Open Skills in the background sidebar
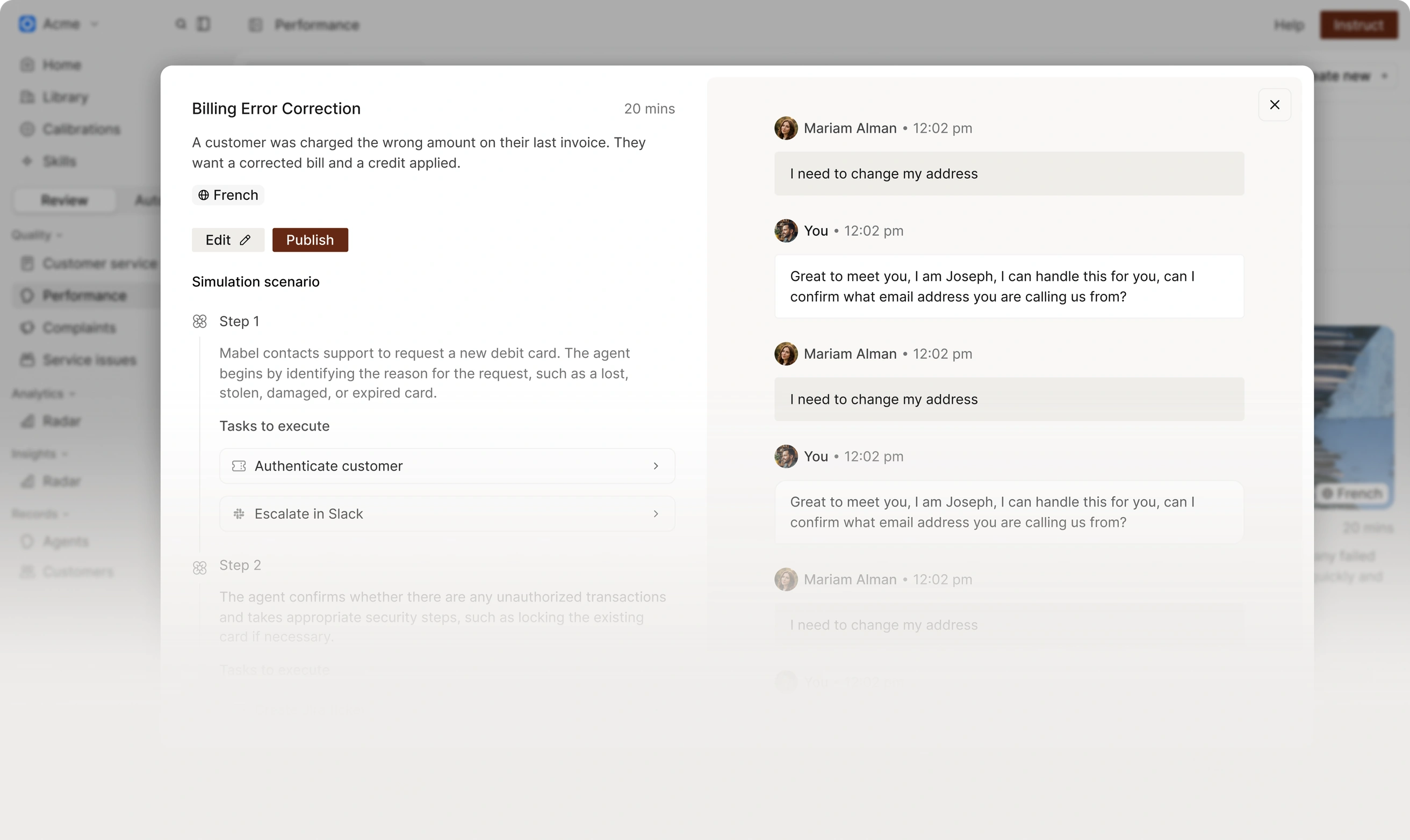This screenshot has height=840, width=1410. pyautogui.click(x=59, y=161)
